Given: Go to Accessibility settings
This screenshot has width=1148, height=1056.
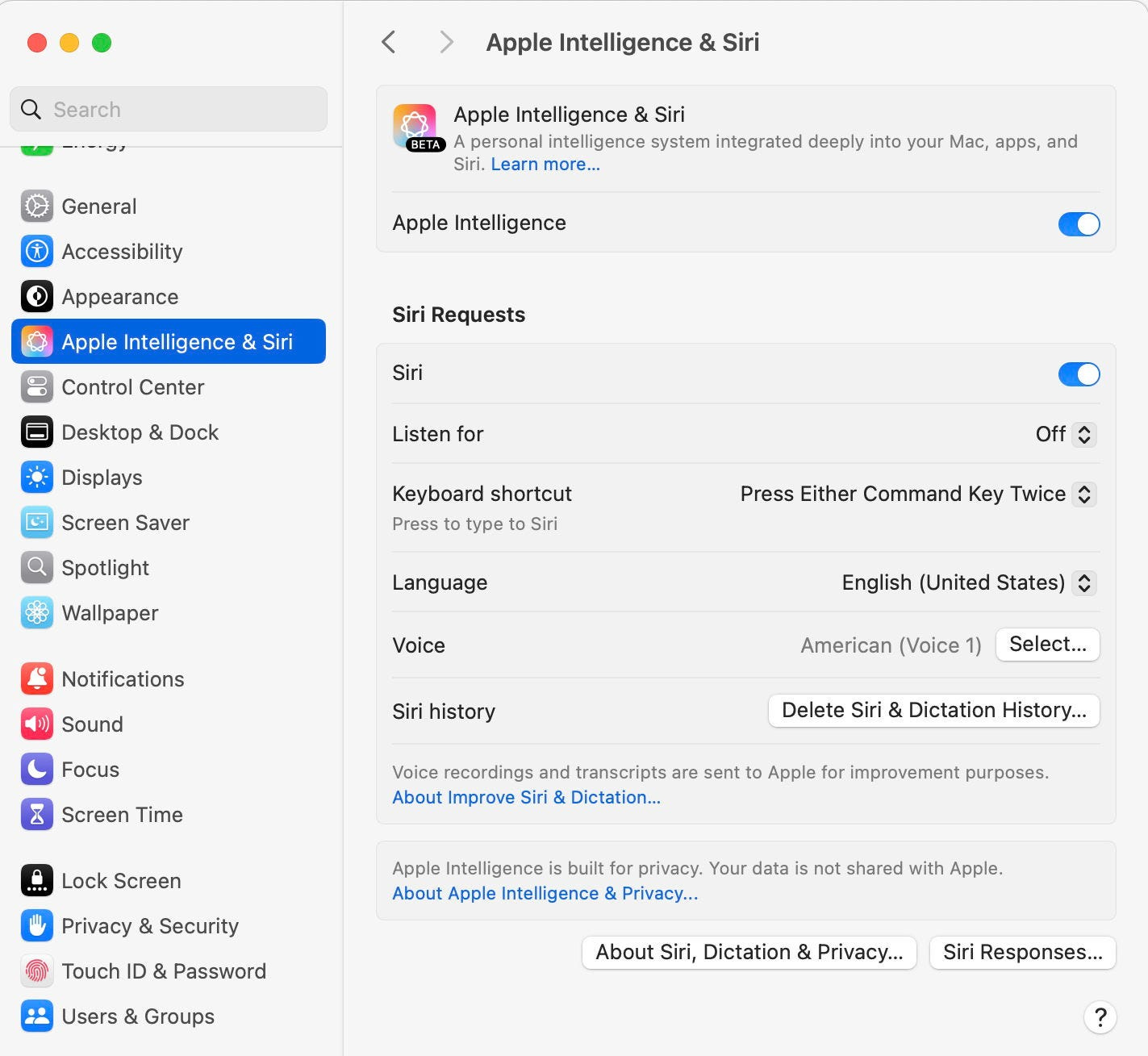Looking at the screenshot, I should pyautogui.click(x=169, y=252).
